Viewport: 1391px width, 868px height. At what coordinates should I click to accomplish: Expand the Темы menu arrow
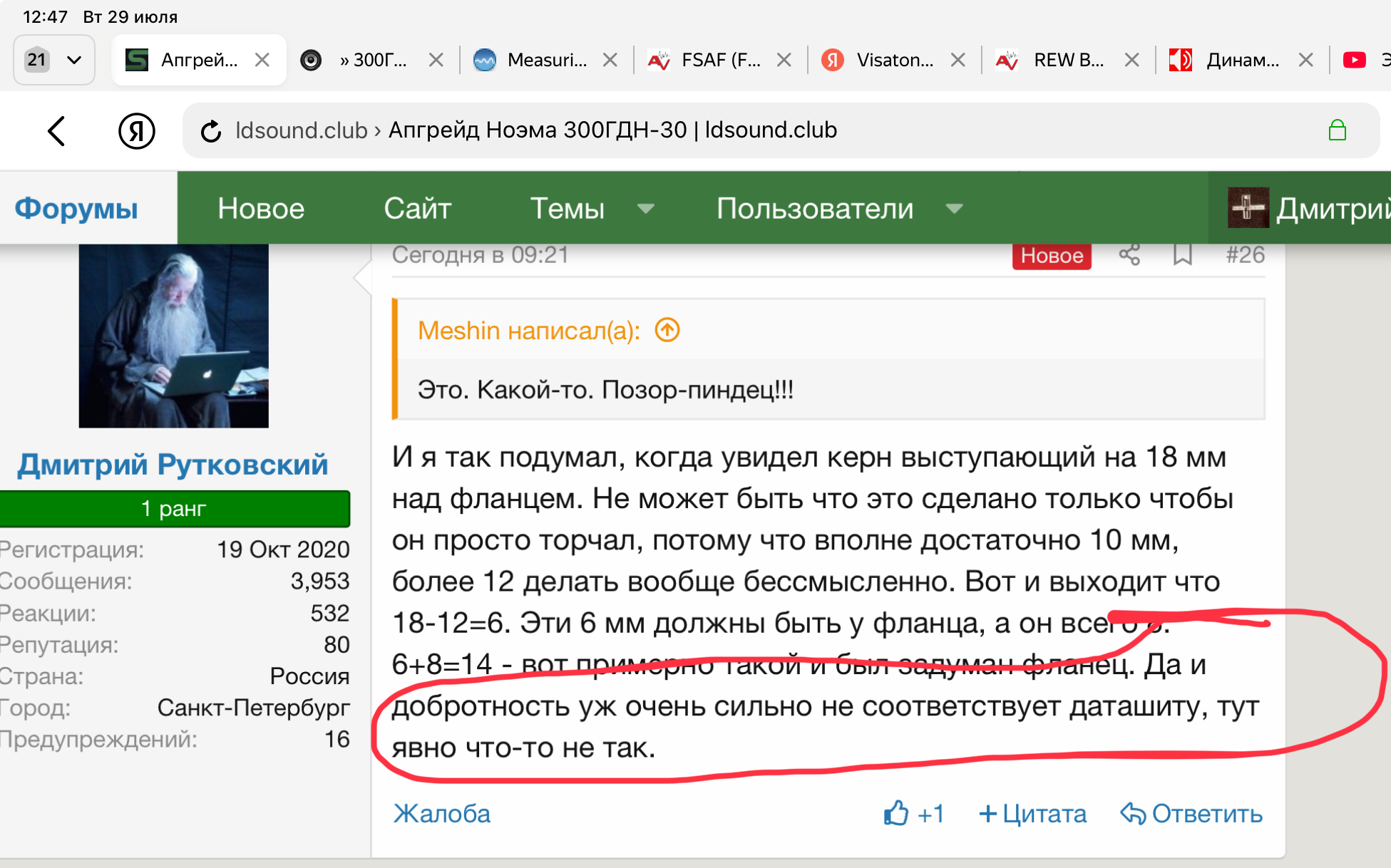tap(646, 209)
